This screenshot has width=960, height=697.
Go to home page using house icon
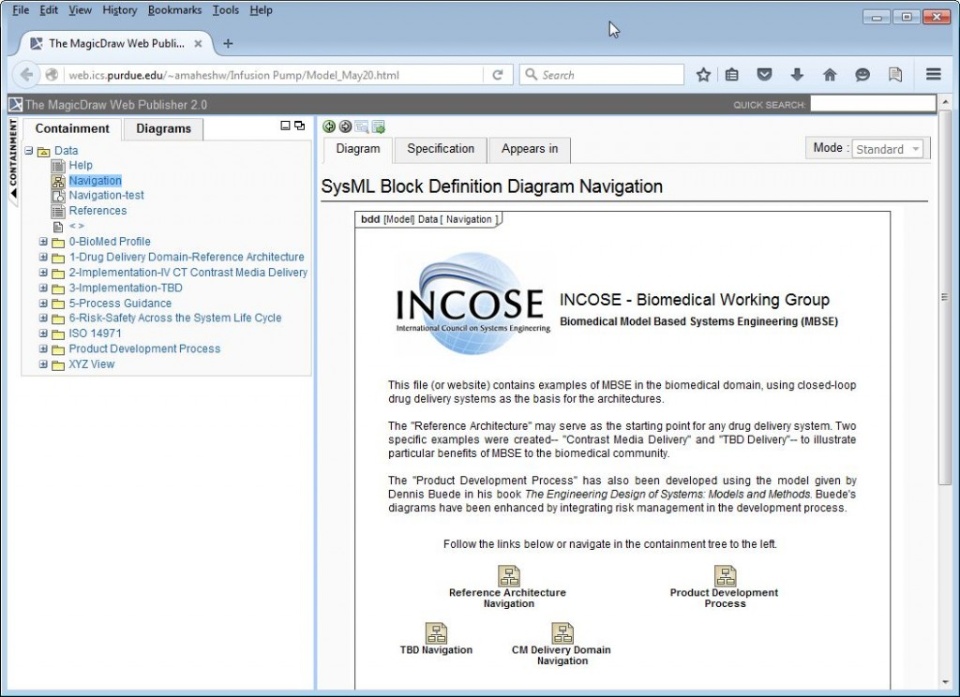[x=830, y=75]
